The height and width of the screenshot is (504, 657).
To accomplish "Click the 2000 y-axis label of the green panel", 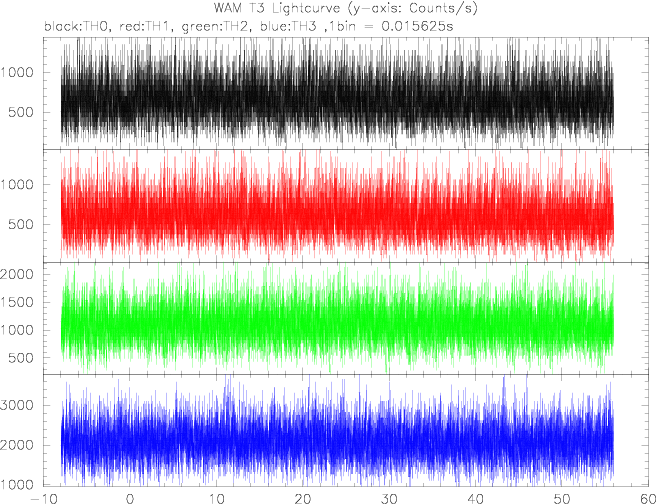I will pos(16,274).
